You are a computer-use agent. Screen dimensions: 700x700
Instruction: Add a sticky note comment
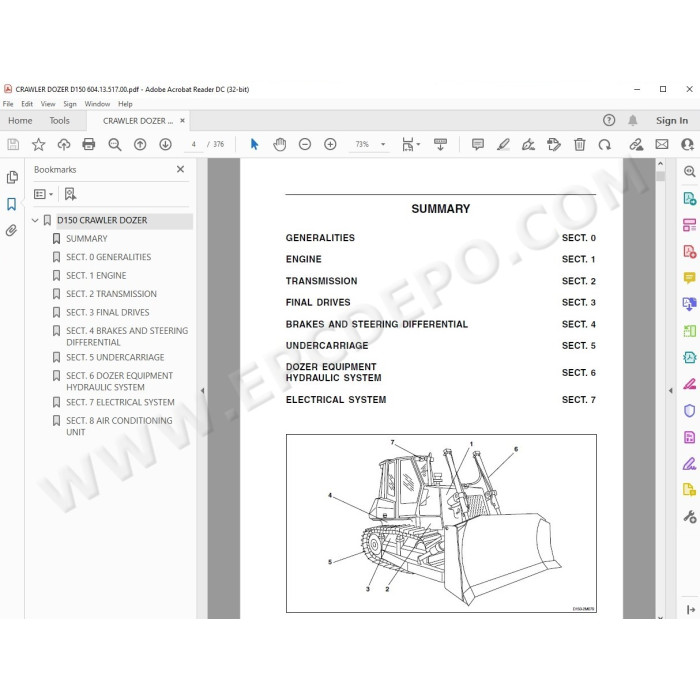coord(478,144)
